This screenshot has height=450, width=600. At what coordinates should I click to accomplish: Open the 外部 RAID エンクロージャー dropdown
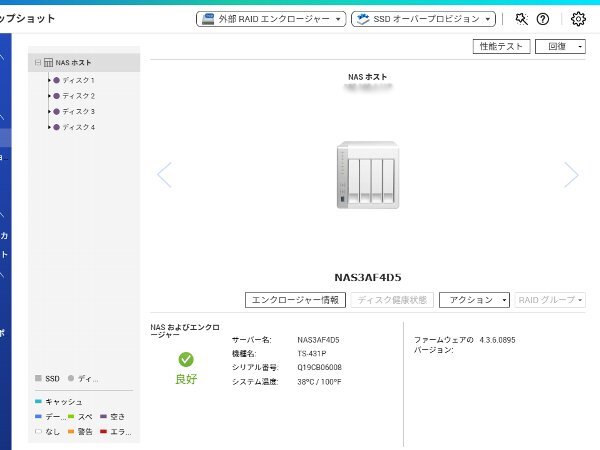(x=271, y=19)
